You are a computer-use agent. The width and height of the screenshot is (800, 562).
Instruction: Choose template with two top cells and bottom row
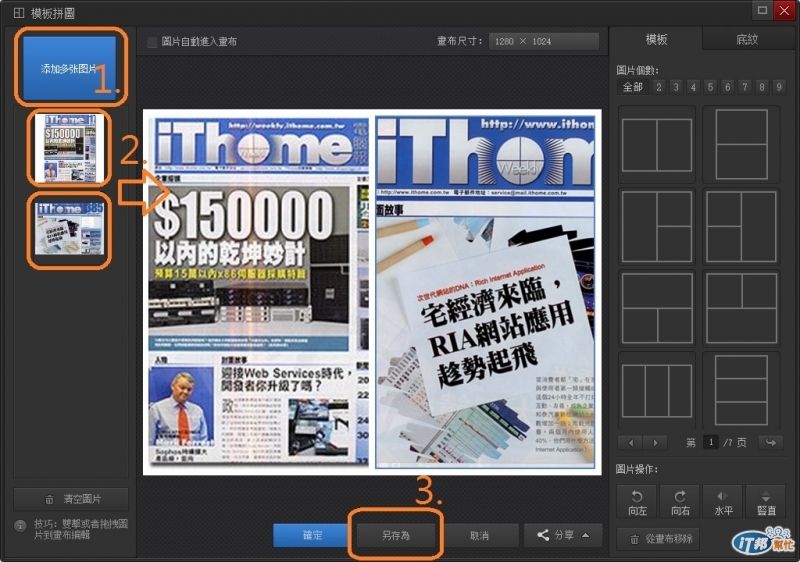[x=741, y=309]
